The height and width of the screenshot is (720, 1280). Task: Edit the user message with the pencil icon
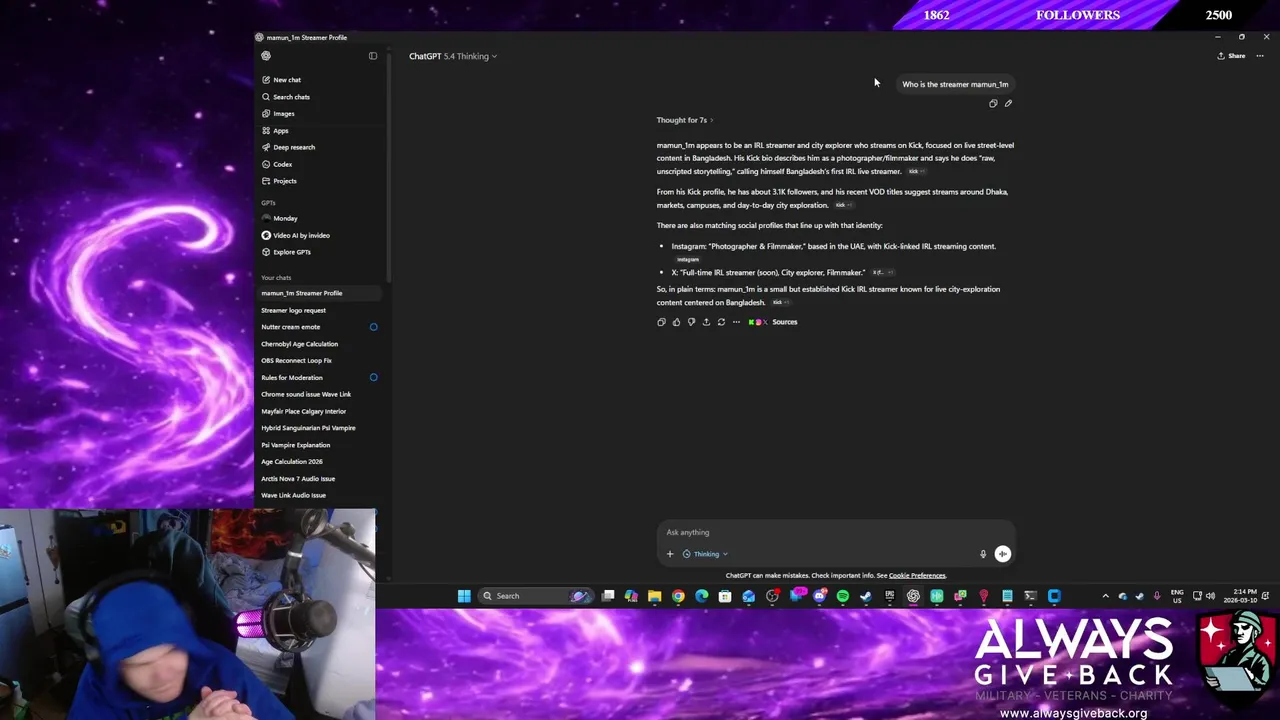coord(1008,103)
